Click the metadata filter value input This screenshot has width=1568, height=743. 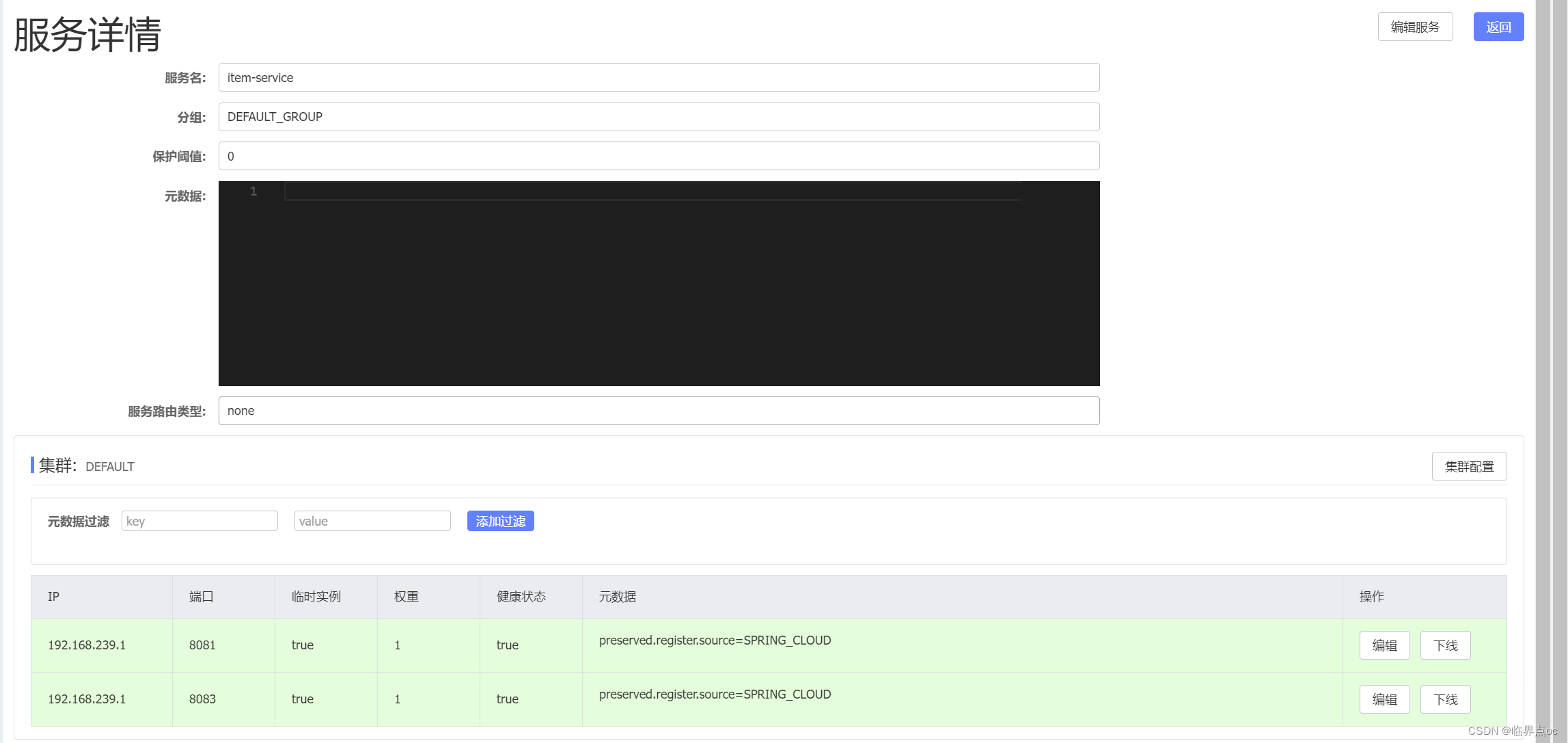(372, 521)
